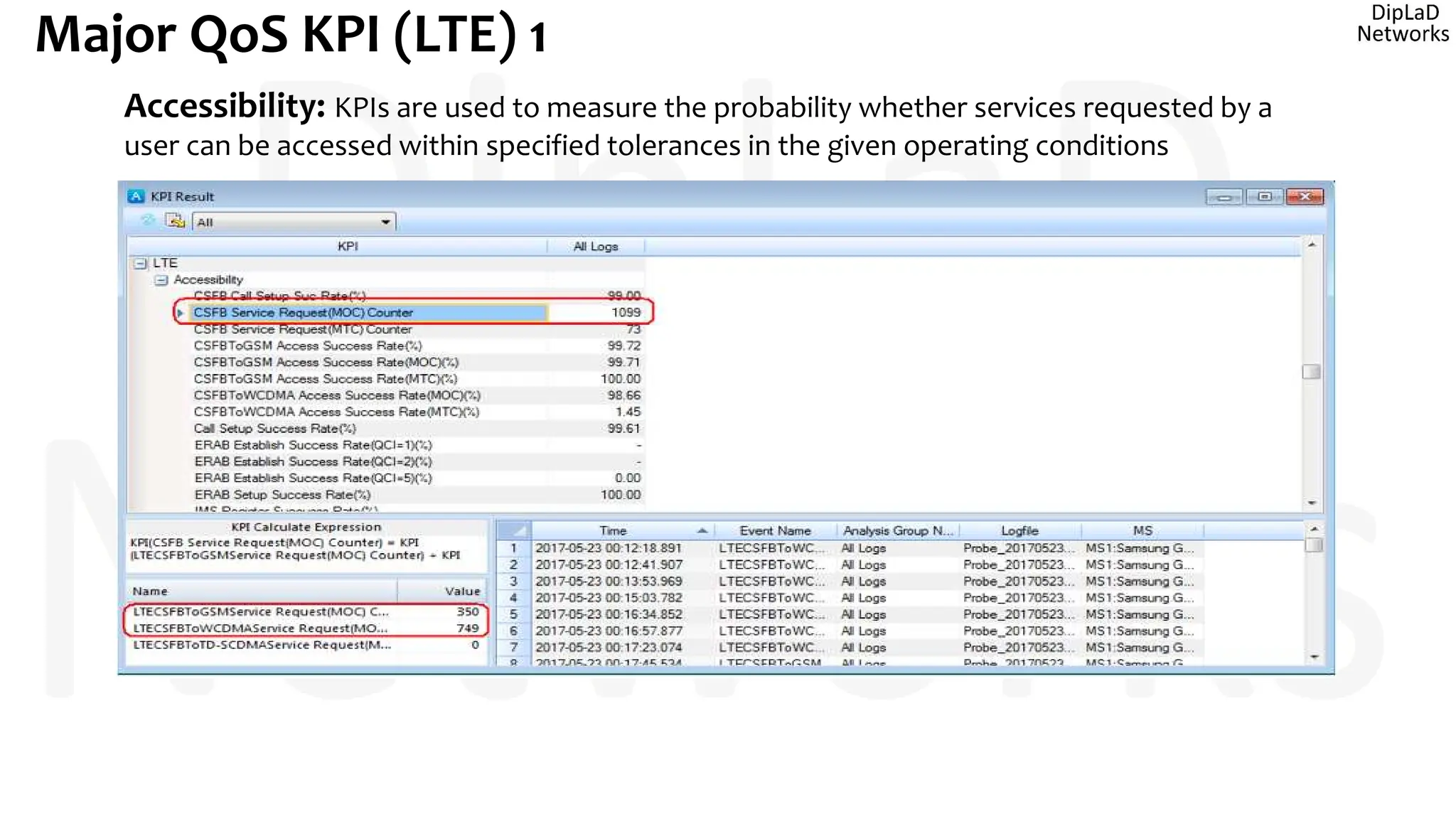Open the All filter dropdown
Screen dimensions: 1456x819
click(294, 222)
